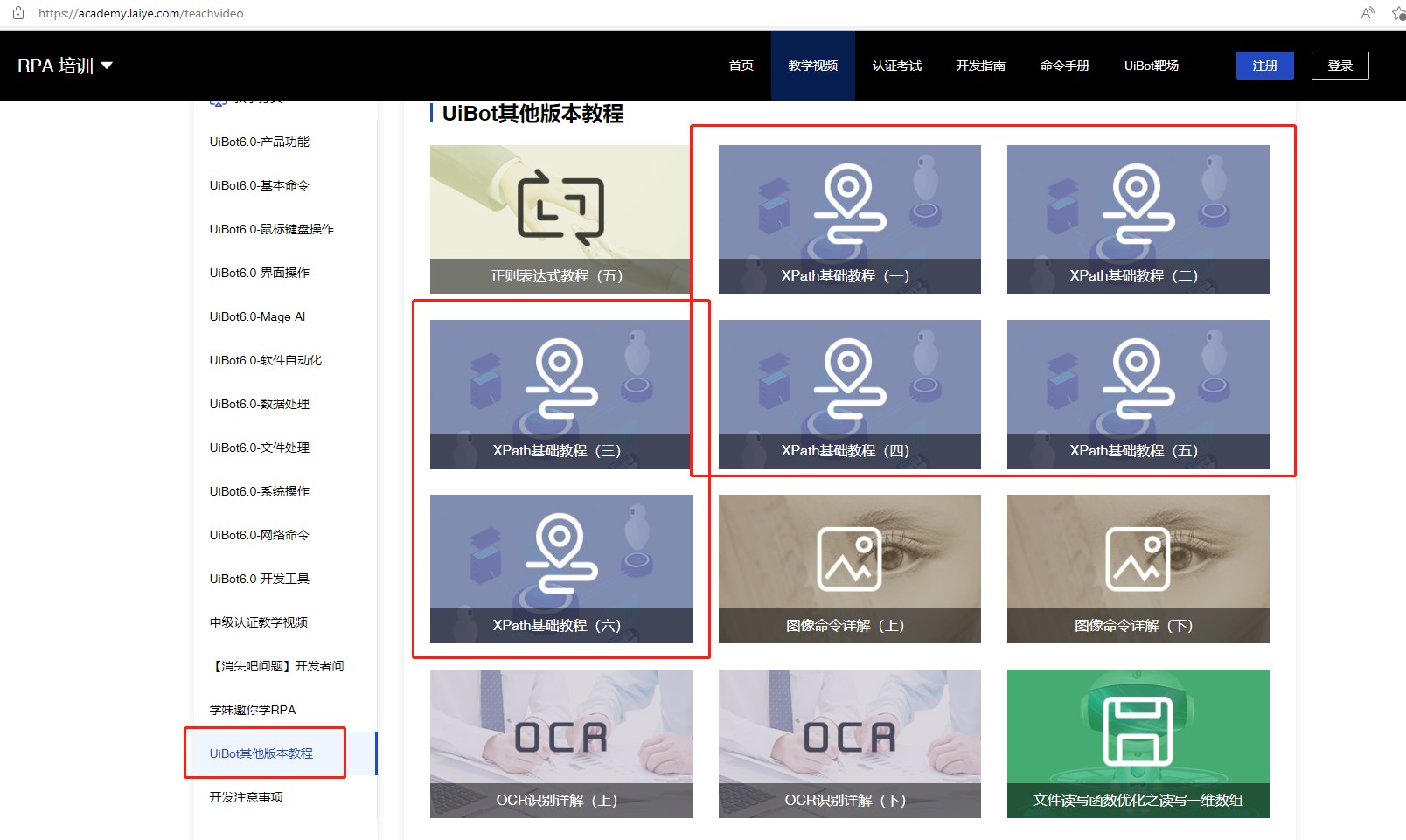1406x840 pixels.
Task: Click the favorites star icon in browser
Action: 1398,13
